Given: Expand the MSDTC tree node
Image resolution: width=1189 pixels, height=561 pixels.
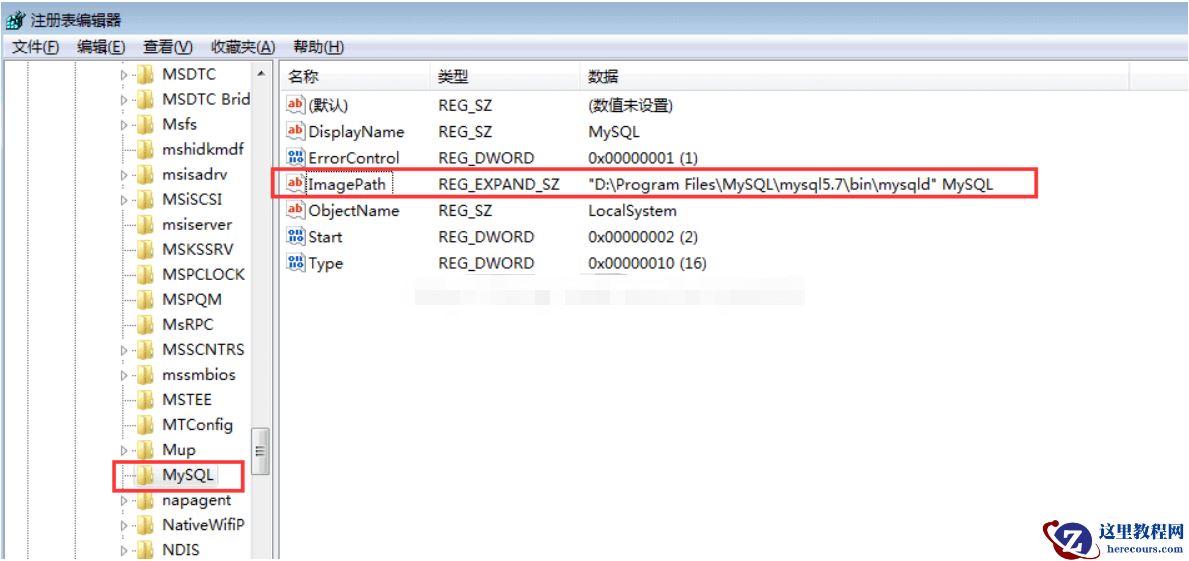Looking at the screenshot, I should click(124, 75).
